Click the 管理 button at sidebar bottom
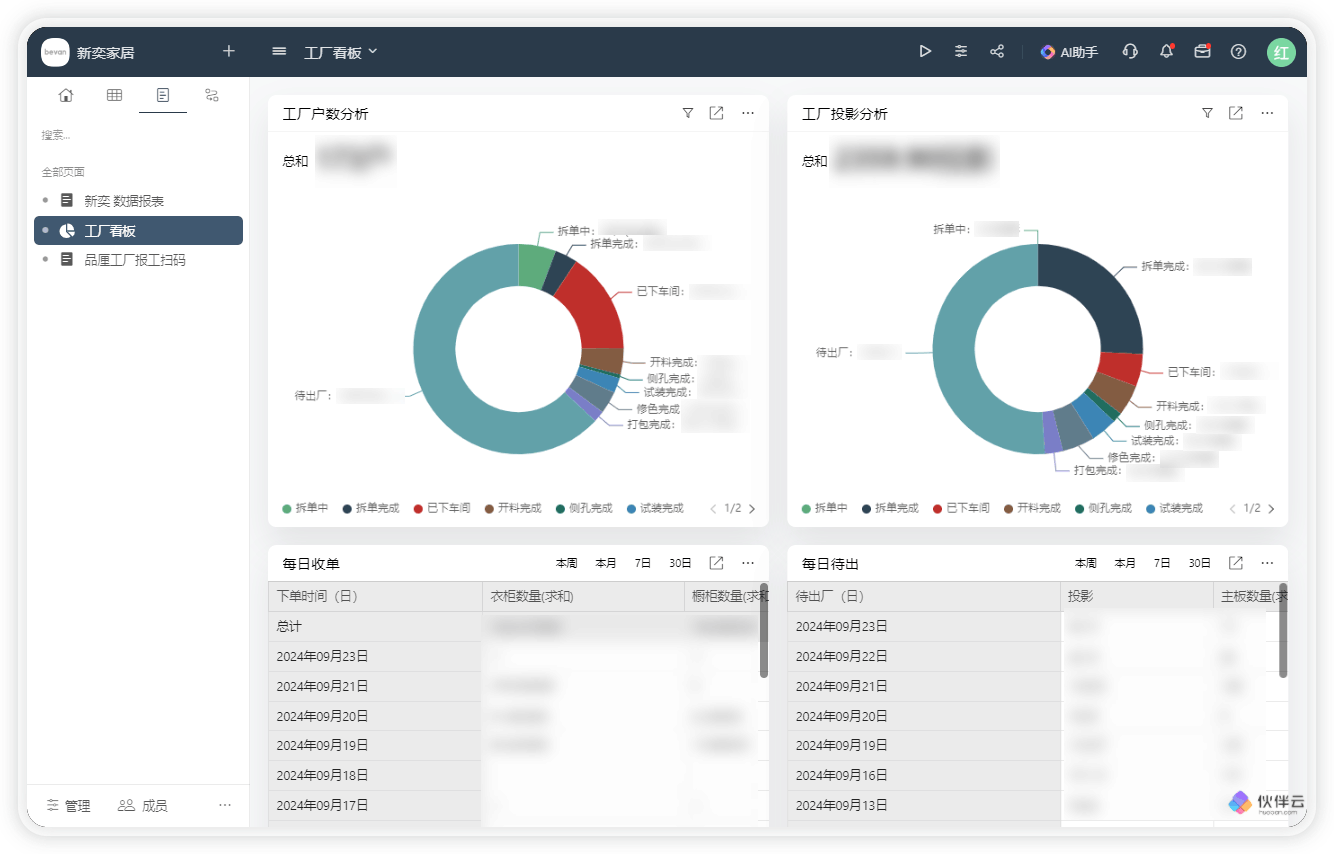 tap(68, 805)
